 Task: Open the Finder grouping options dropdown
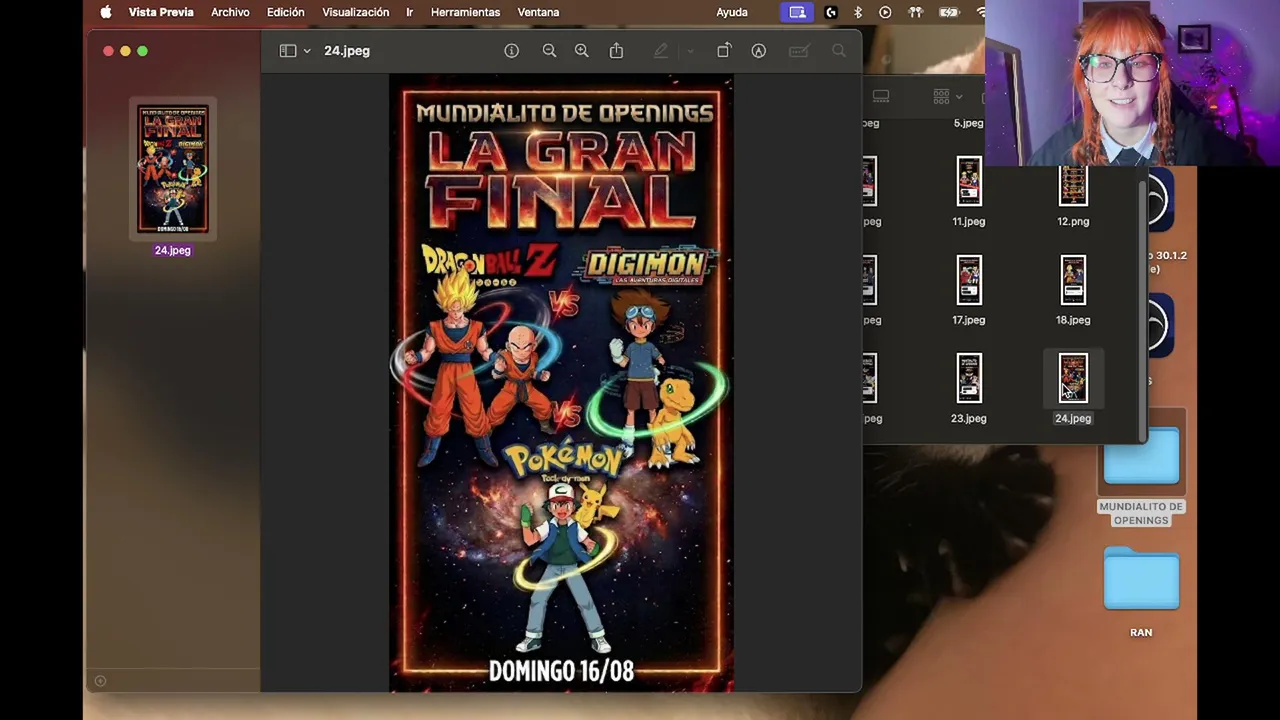coord(947,96)
